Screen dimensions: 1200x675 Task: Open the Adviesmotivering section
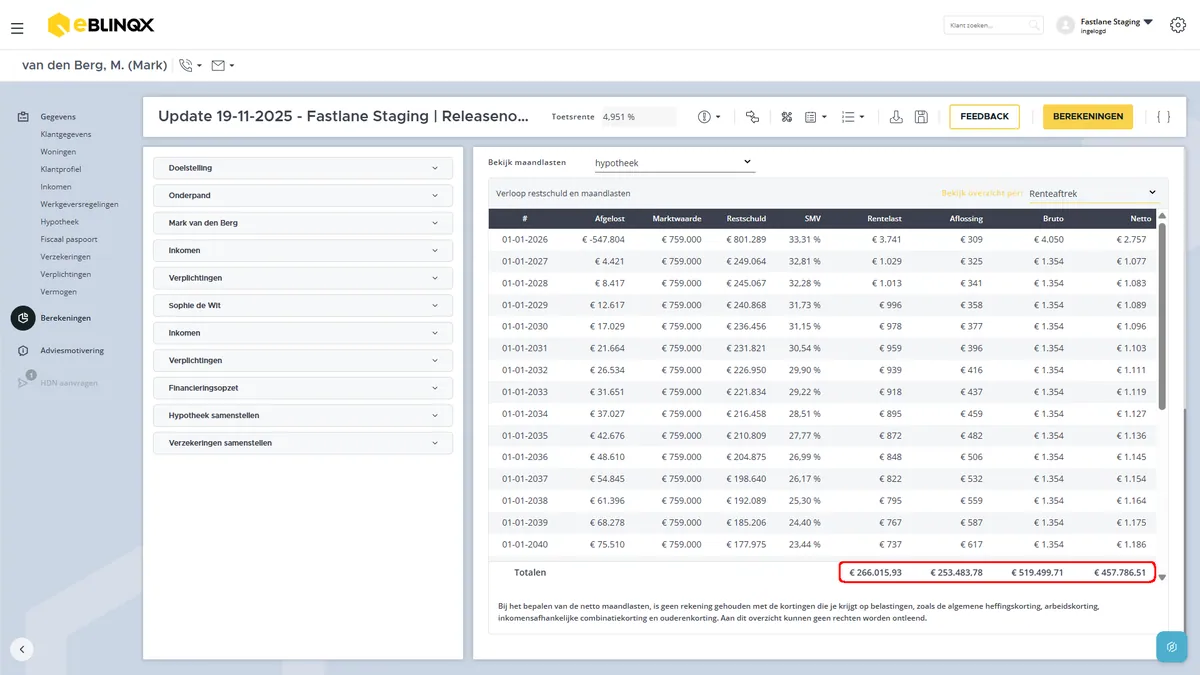tap(72, 351)
